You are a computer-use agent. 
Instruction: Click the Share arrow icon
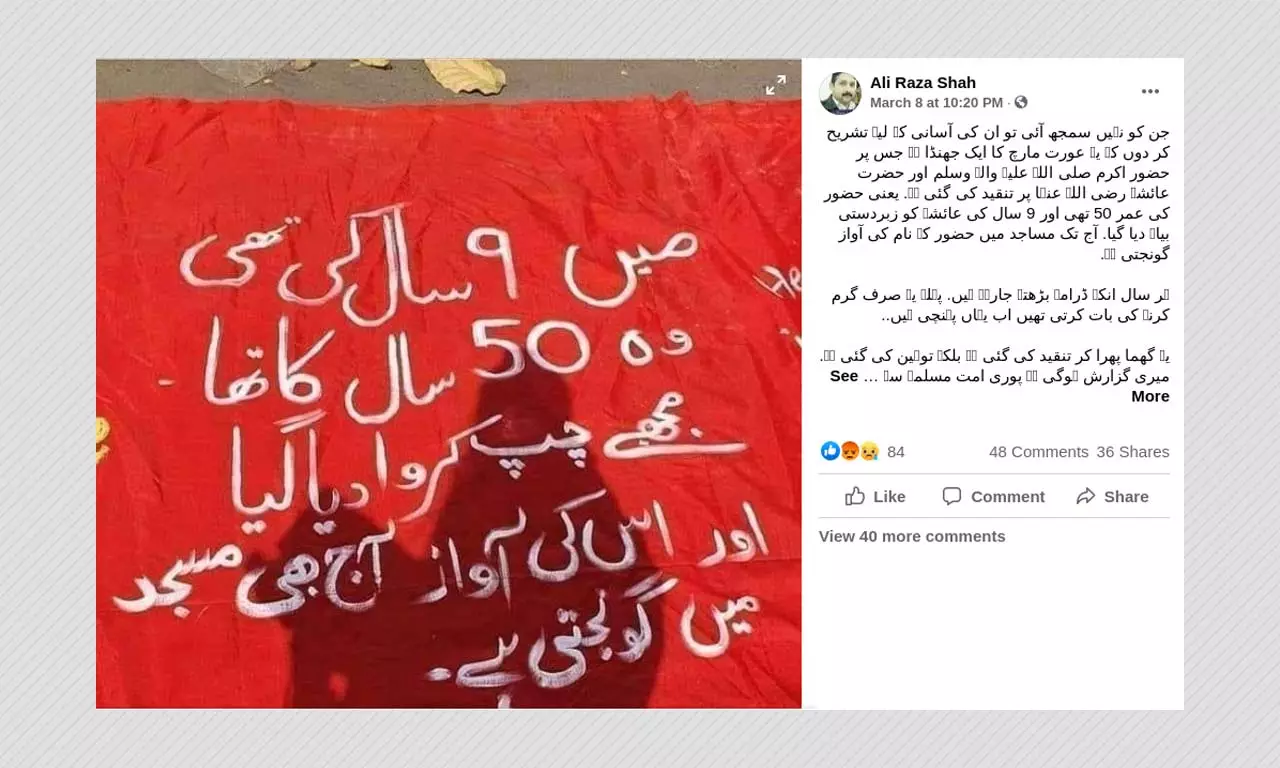(x=1086, y=496)
